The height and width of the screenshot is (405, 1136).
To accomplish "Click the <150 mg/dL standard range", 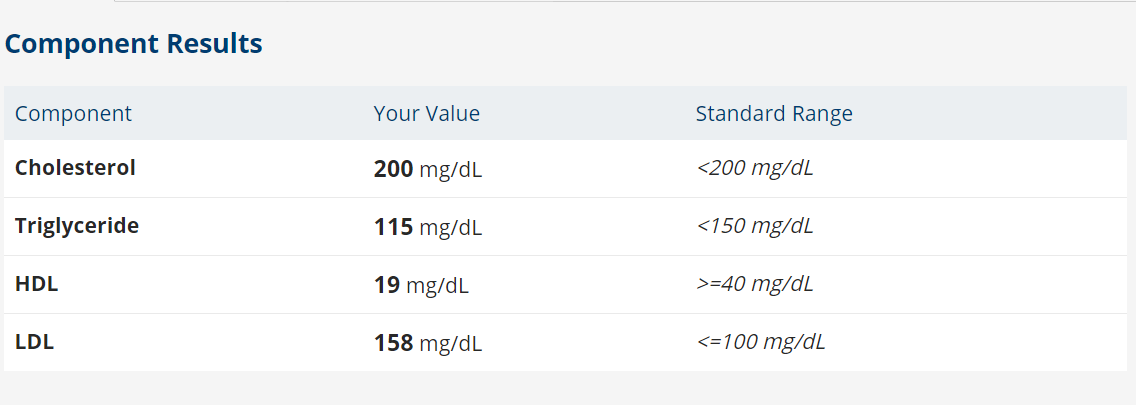I will point(755,226).
